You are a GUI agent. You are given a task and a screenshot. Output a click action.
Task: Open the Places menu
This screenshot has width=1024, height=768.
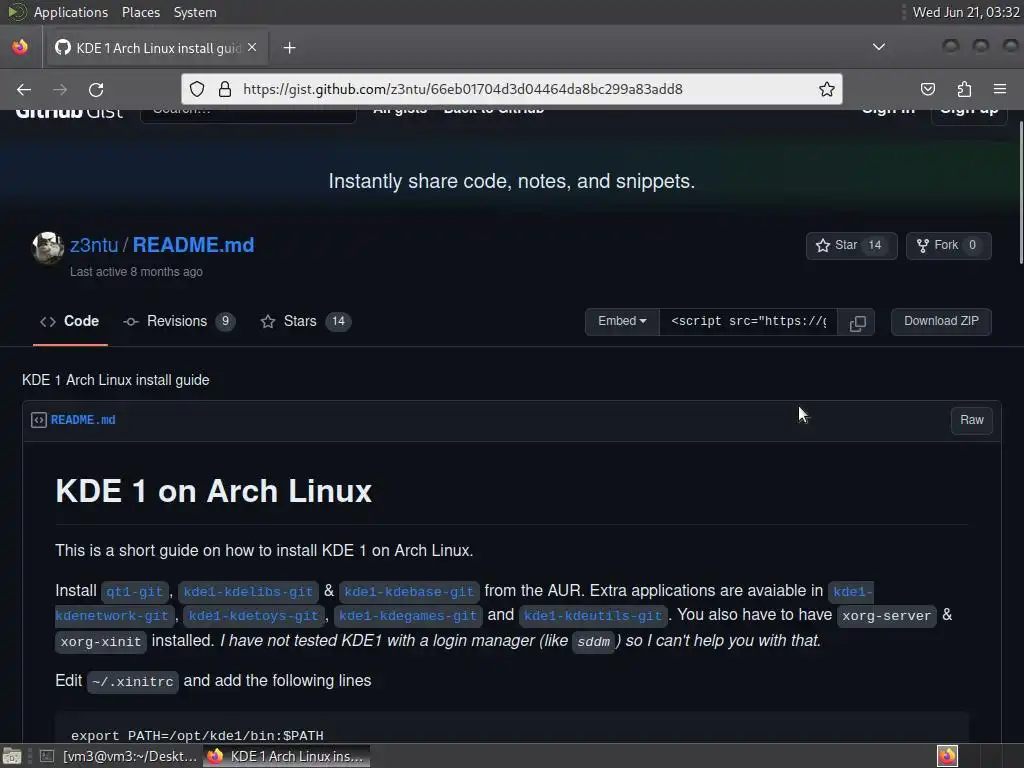pos(140,12)
